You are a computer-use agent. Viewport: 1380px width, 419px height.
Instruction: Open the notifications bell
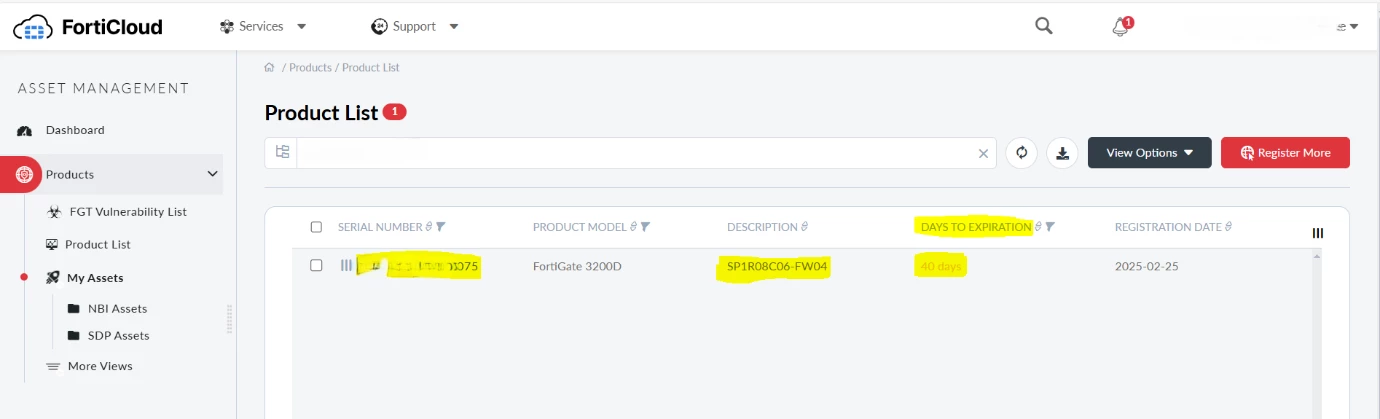pos(1121,27)
